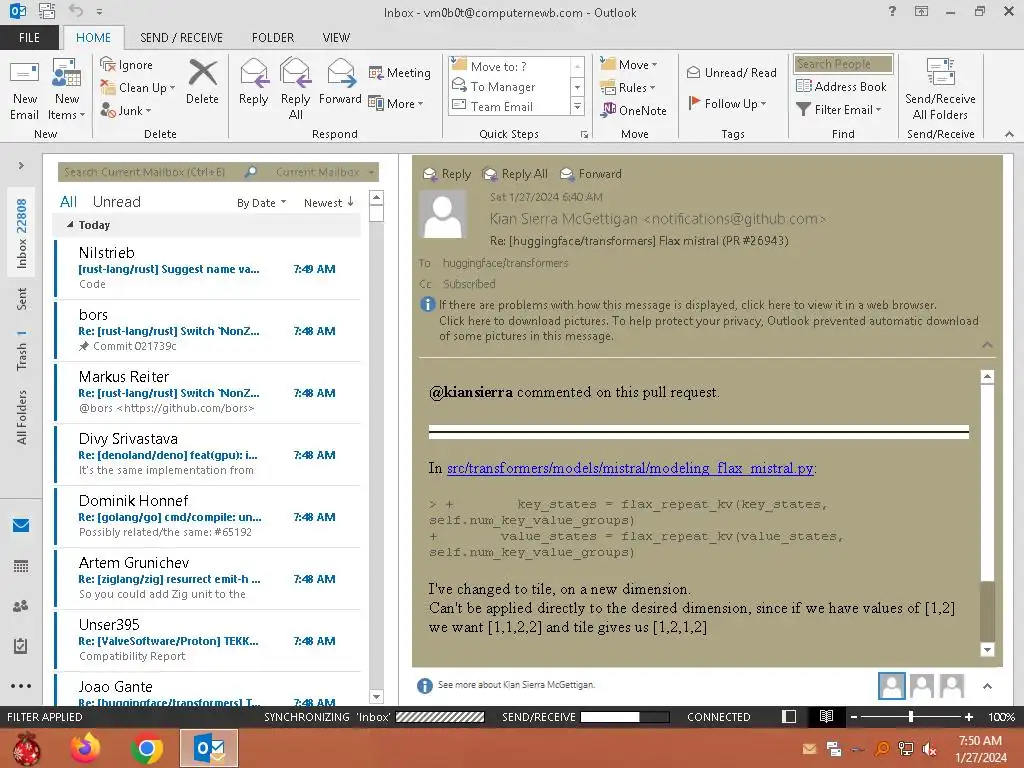Screen dimensions: 1024x768
Task: Send message to OneNote
Action: pyautogui.click(x=634, y=110)
